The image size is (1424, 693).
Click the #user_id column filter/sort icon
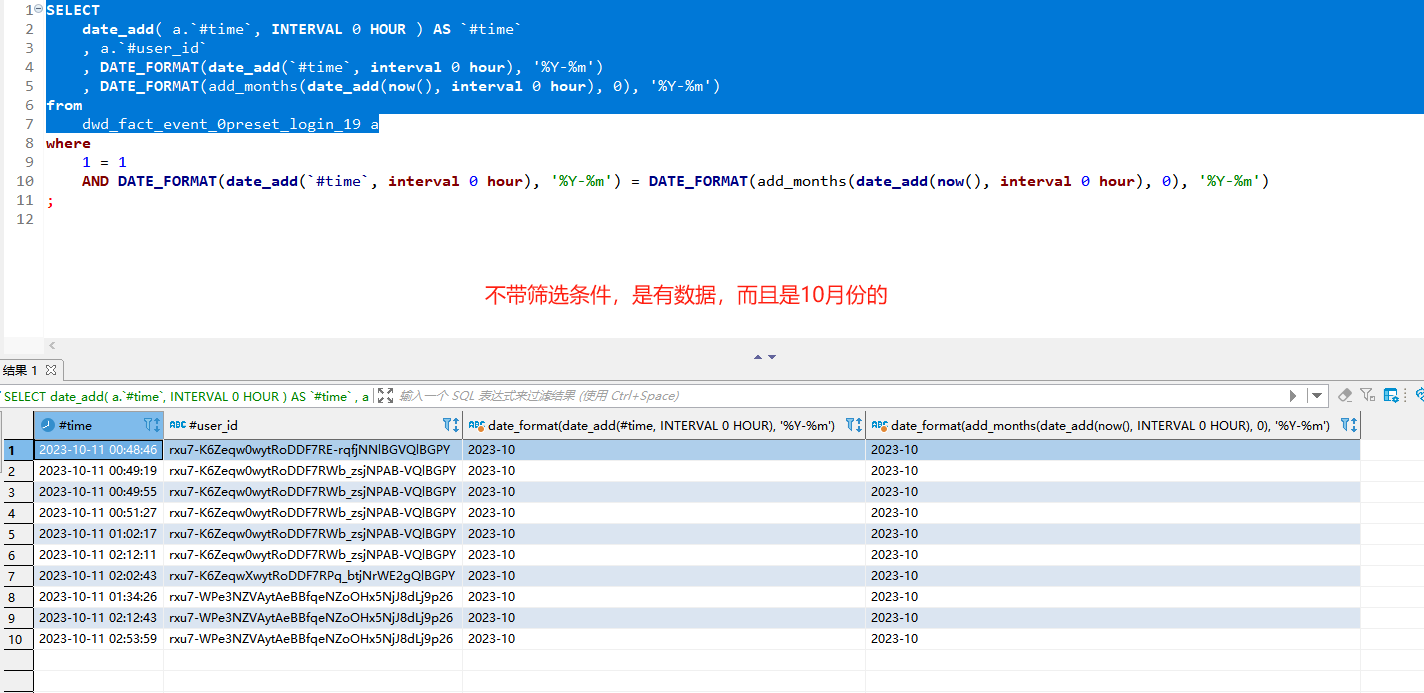[450, 425]
